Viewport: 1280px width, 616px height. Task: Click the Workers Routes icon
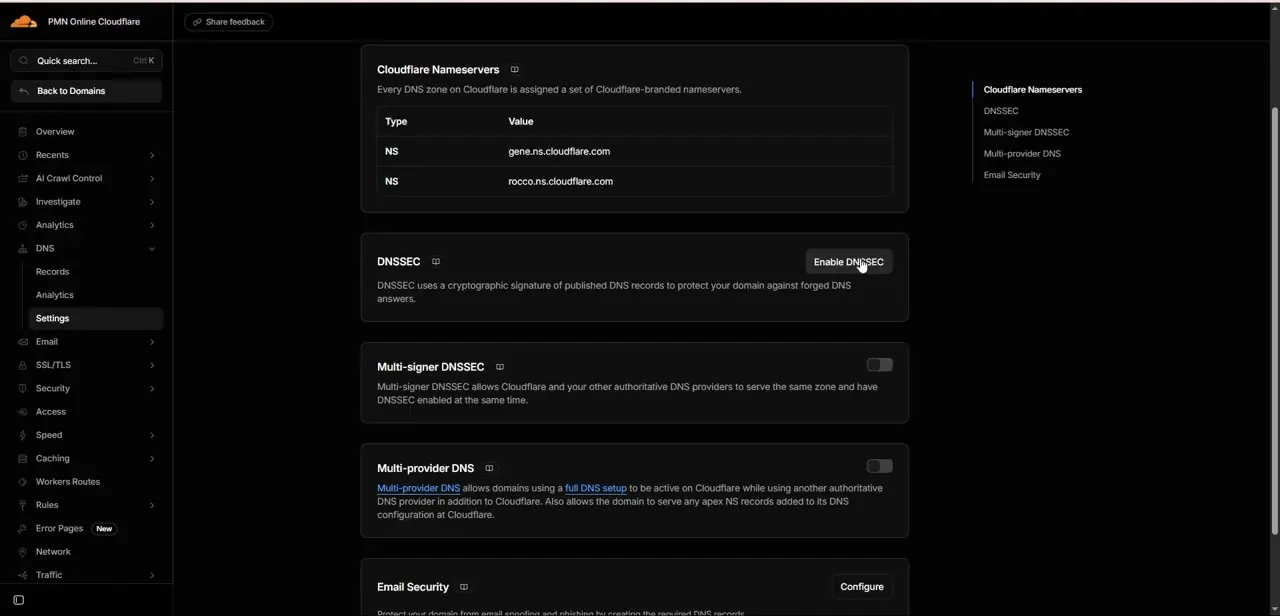[x=23, y=482]
